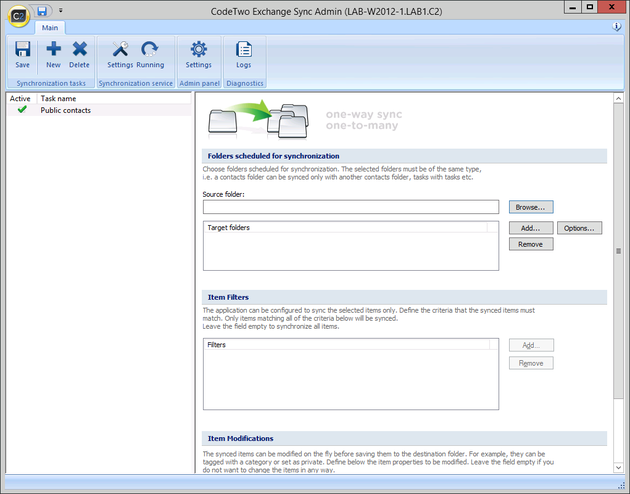Open quick access toolbar customize arrow

61,10
